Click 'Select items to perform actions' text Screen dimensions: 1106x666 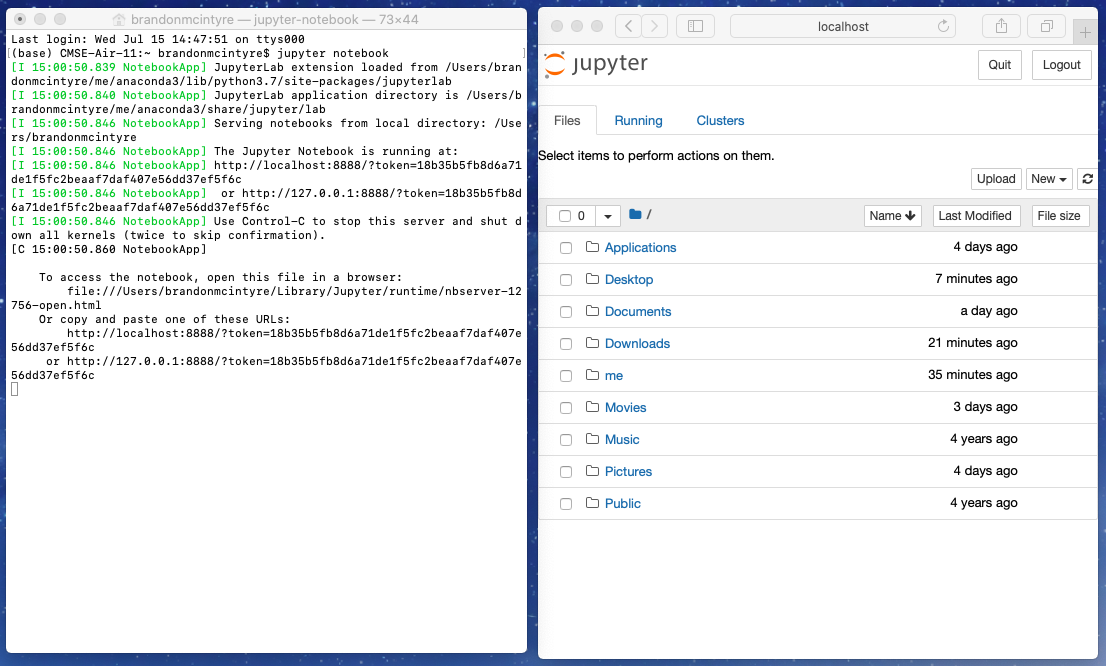(x=656, y=156)
